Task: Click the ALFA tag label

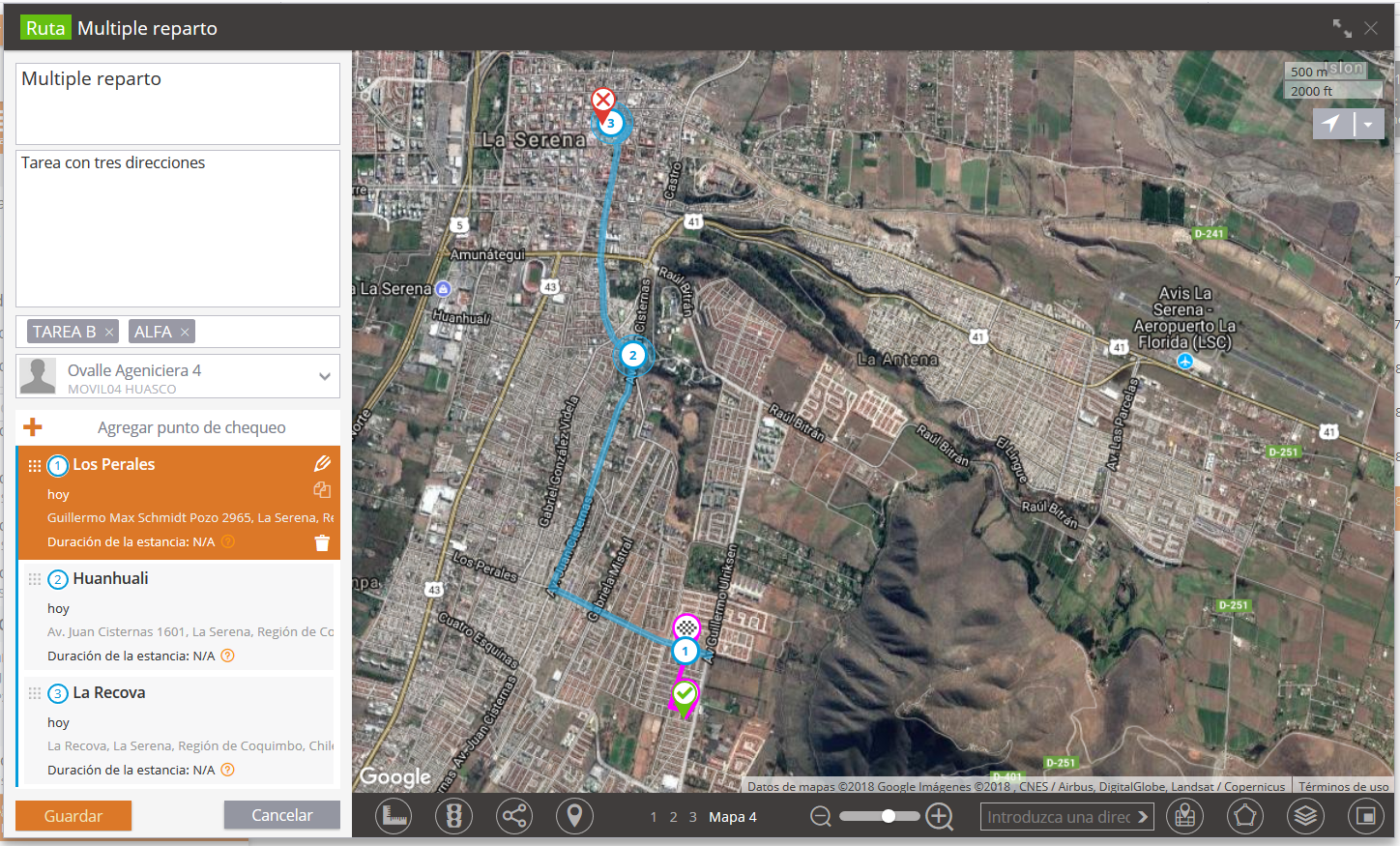Action: 153,332
